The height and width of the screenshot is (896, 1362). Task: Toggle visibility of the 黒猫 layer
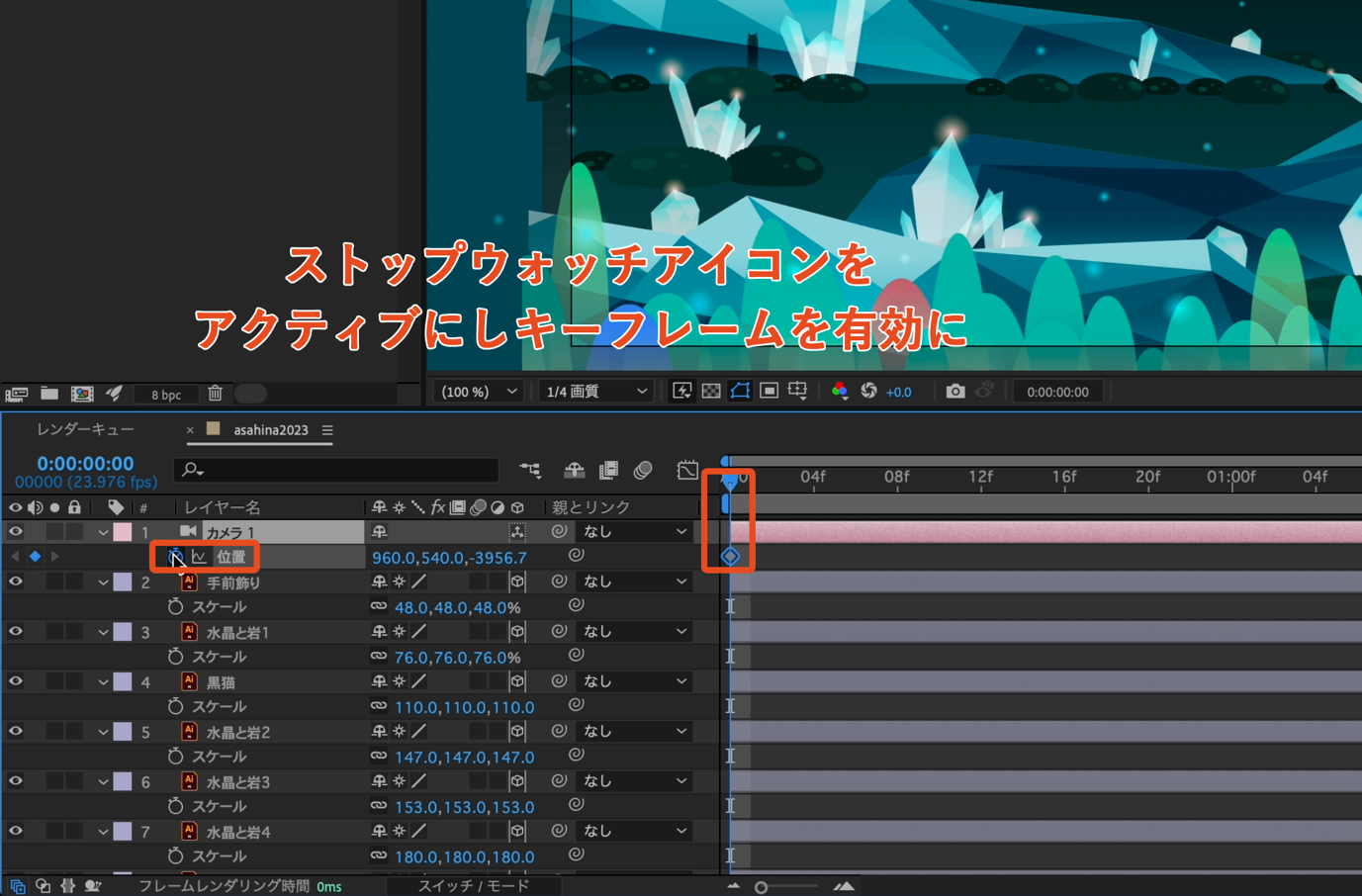pos(15,681)
